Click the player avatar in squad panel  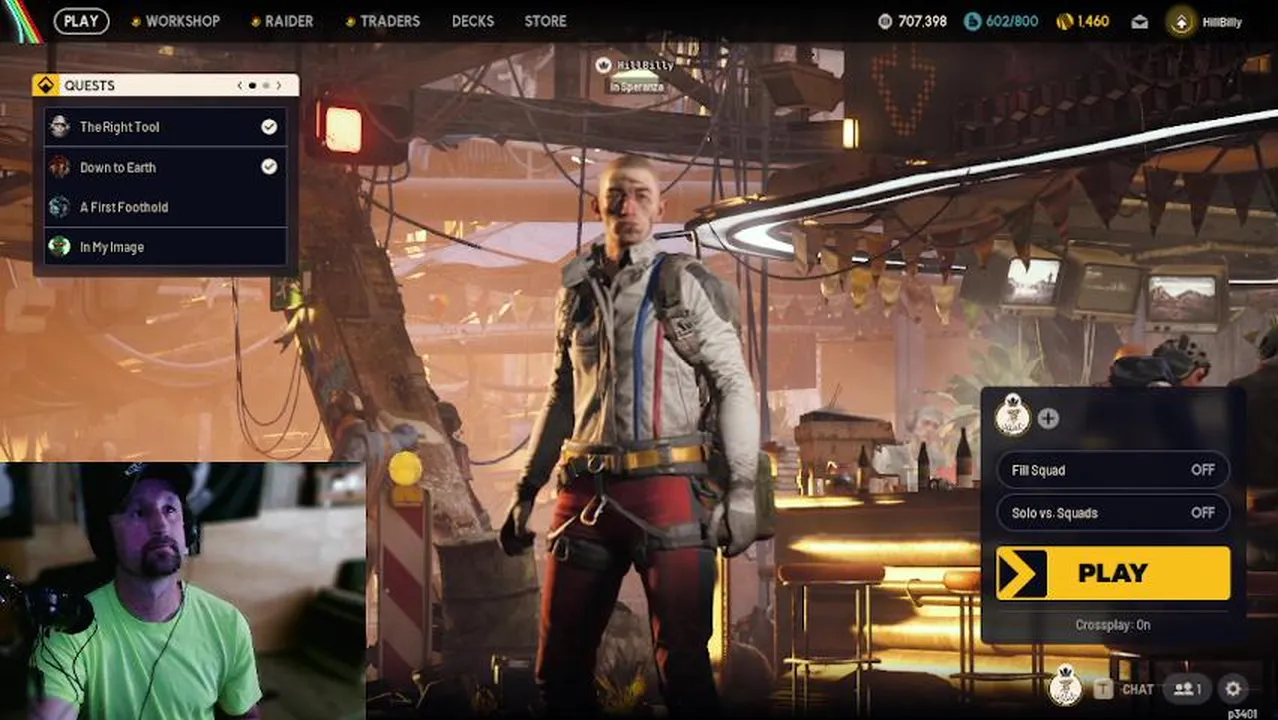[1013, 415]
